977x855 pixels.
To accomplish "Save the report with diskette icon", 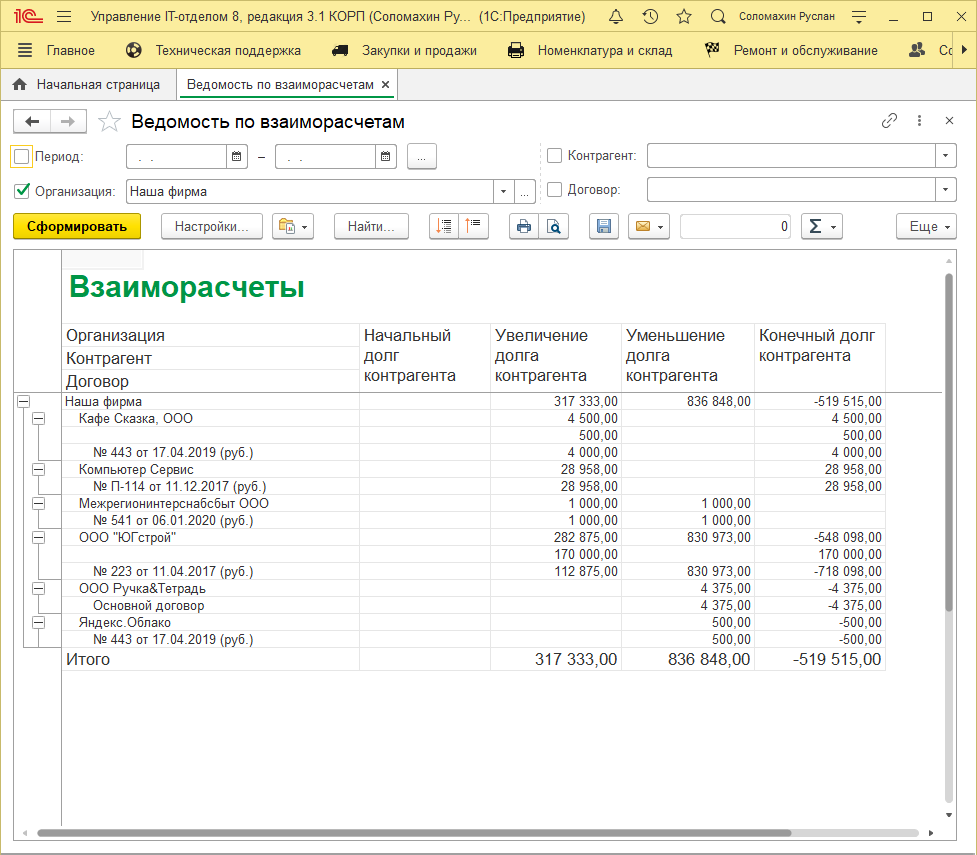I will point(603,227).
